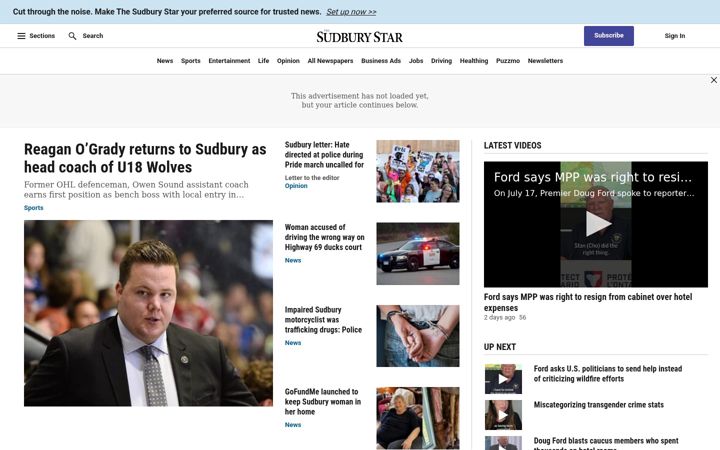Read the Sudbury letter about Pride march
The height and width of the screenshot is (450, 720).
[324, 155]
